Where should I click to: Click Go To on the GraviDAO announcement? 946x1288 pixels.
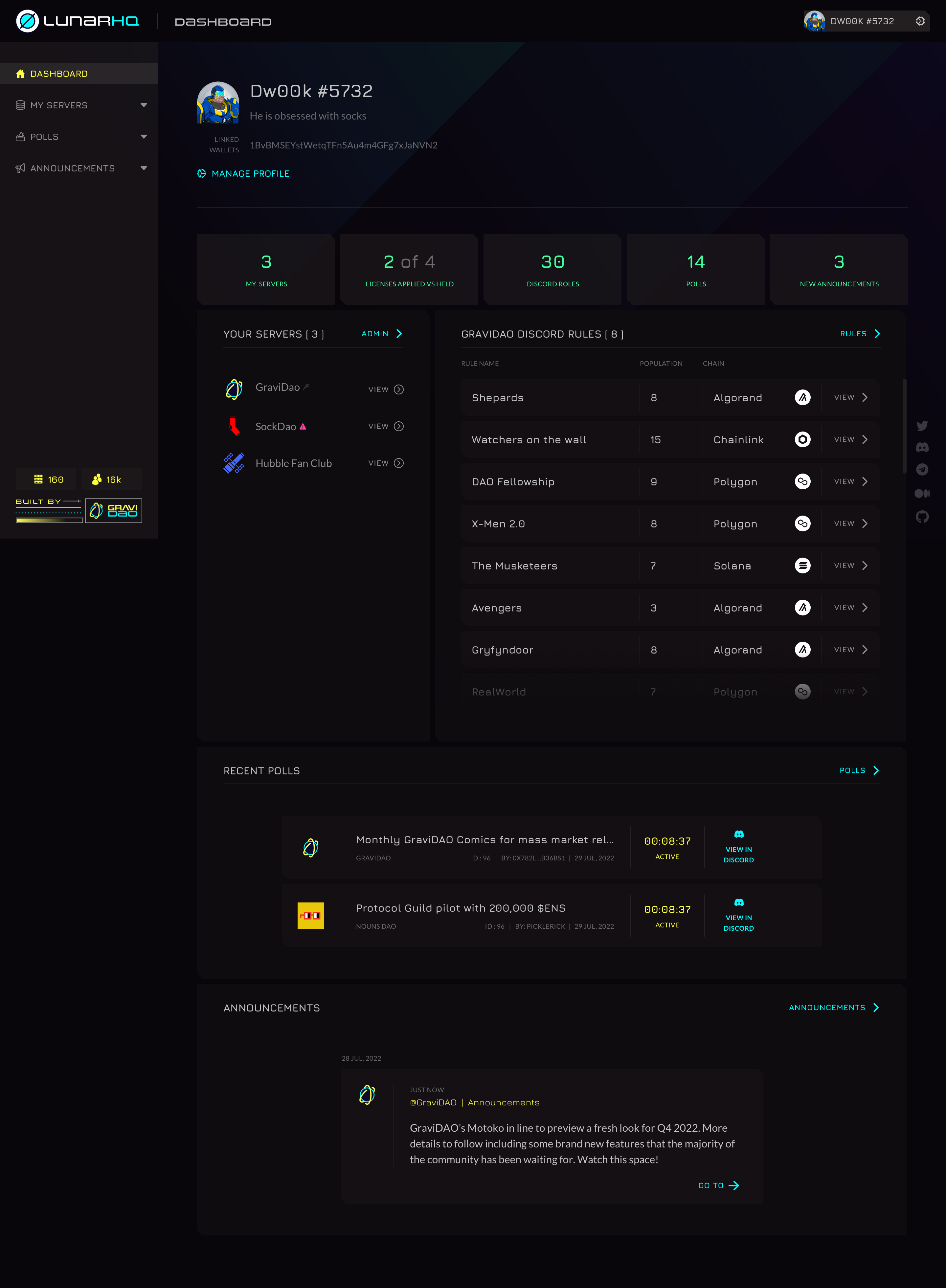pyautogui.click(x=718, y=1186)
